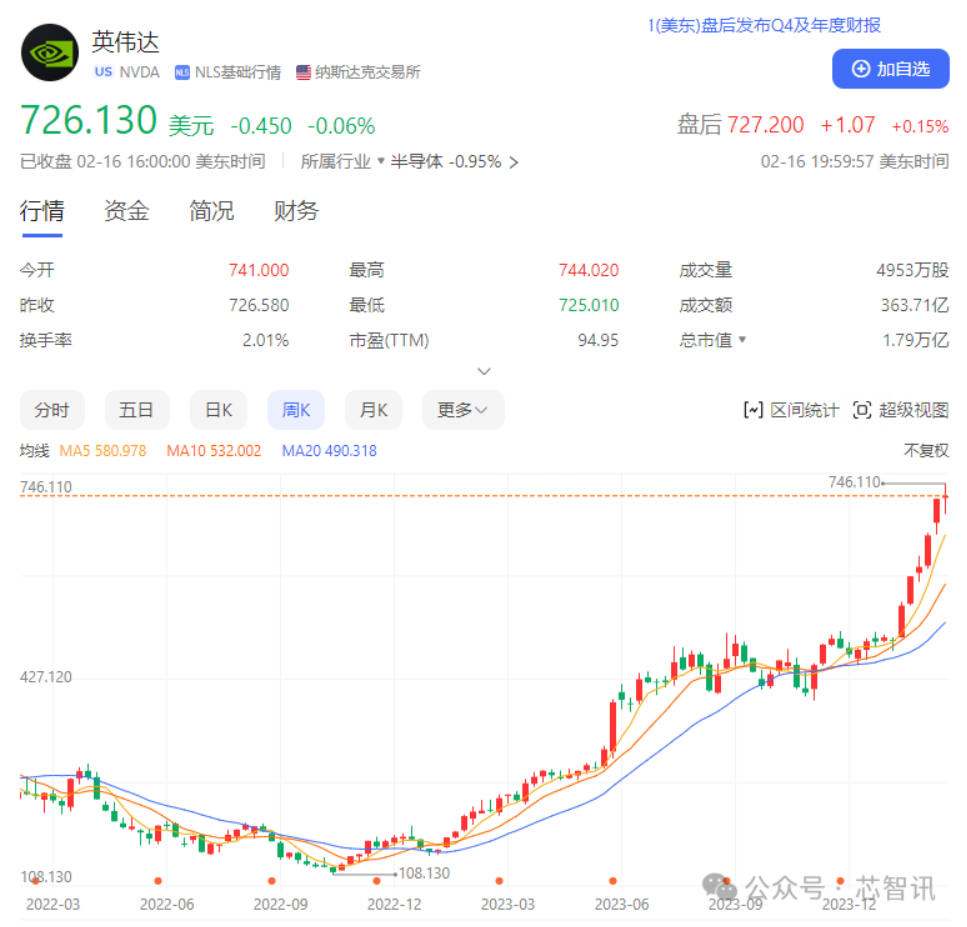Click the 今开 value 741.000

258,270
